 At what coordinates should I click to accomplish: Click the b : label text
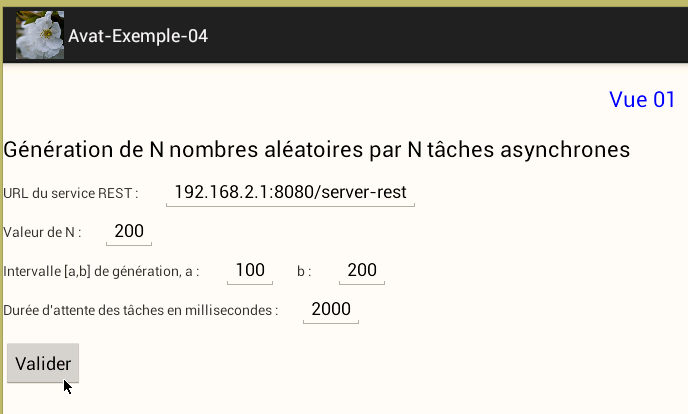click(304, 271)
